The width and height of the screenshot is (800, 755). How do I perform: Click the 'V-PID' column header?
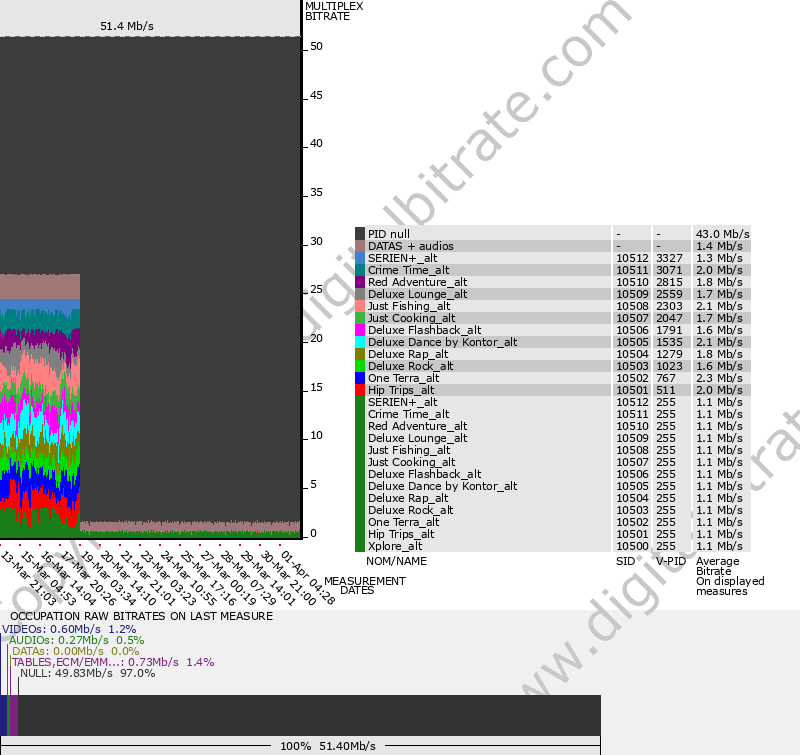671,561
